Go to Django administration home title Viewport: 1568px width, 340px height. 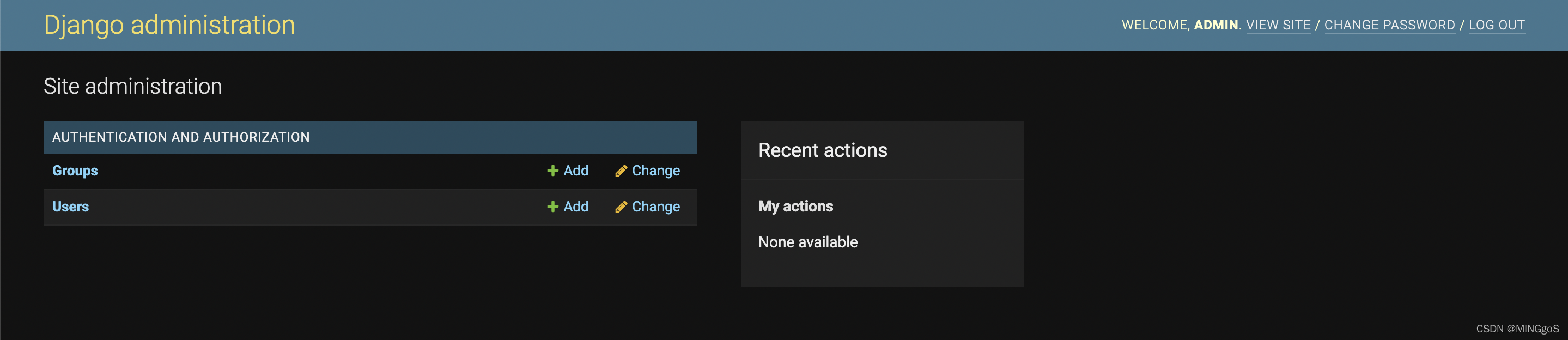[169, 26]
